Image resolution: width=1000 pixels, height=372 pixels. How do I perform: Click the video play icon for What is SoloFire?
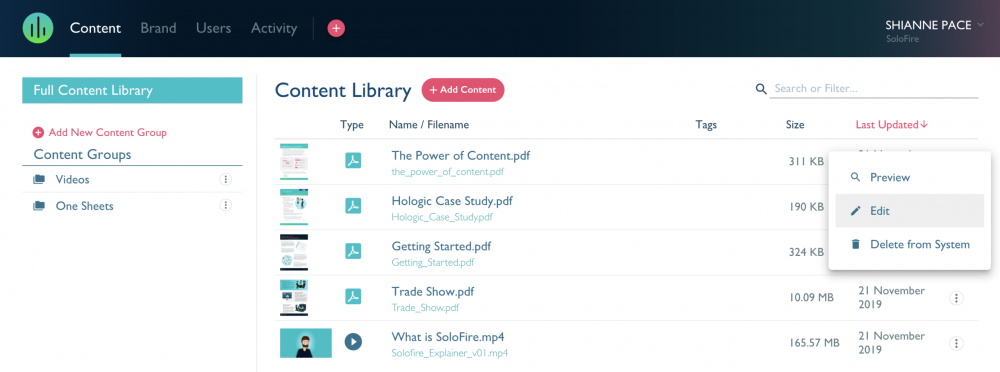click(x=353, y=342)
